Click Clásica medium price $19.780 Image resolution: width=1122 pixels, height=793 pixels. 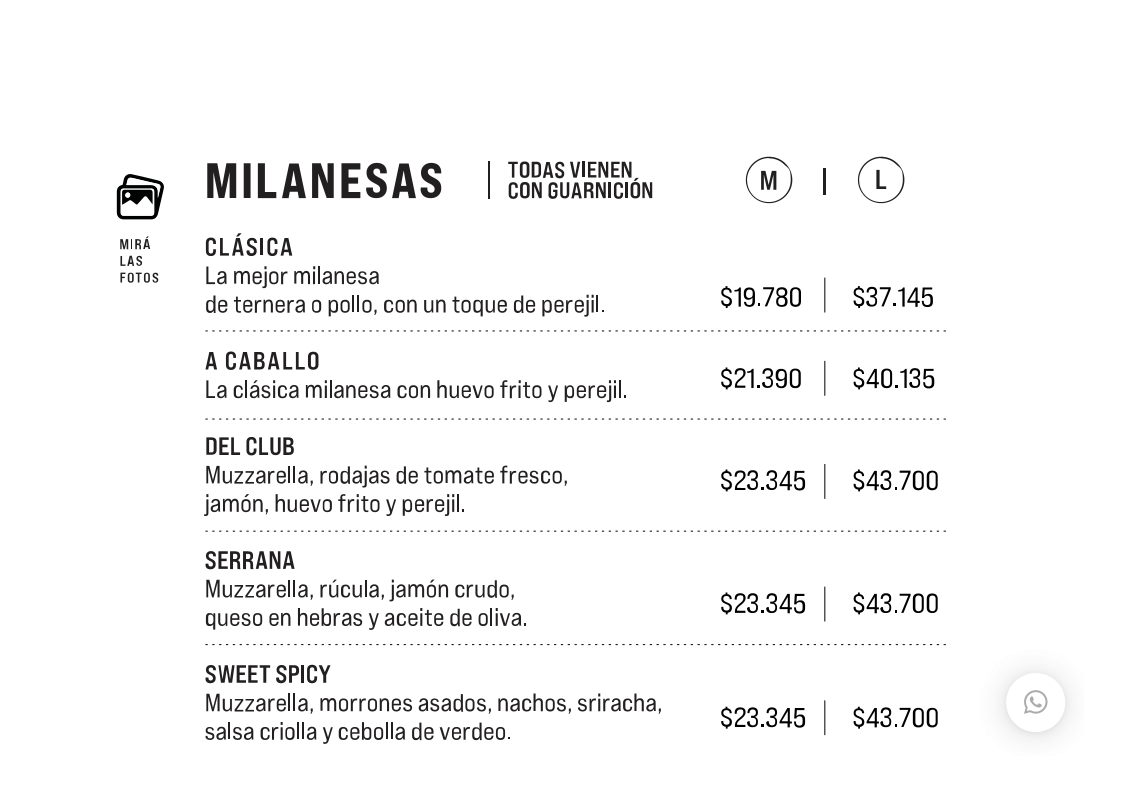coord(761,298)
